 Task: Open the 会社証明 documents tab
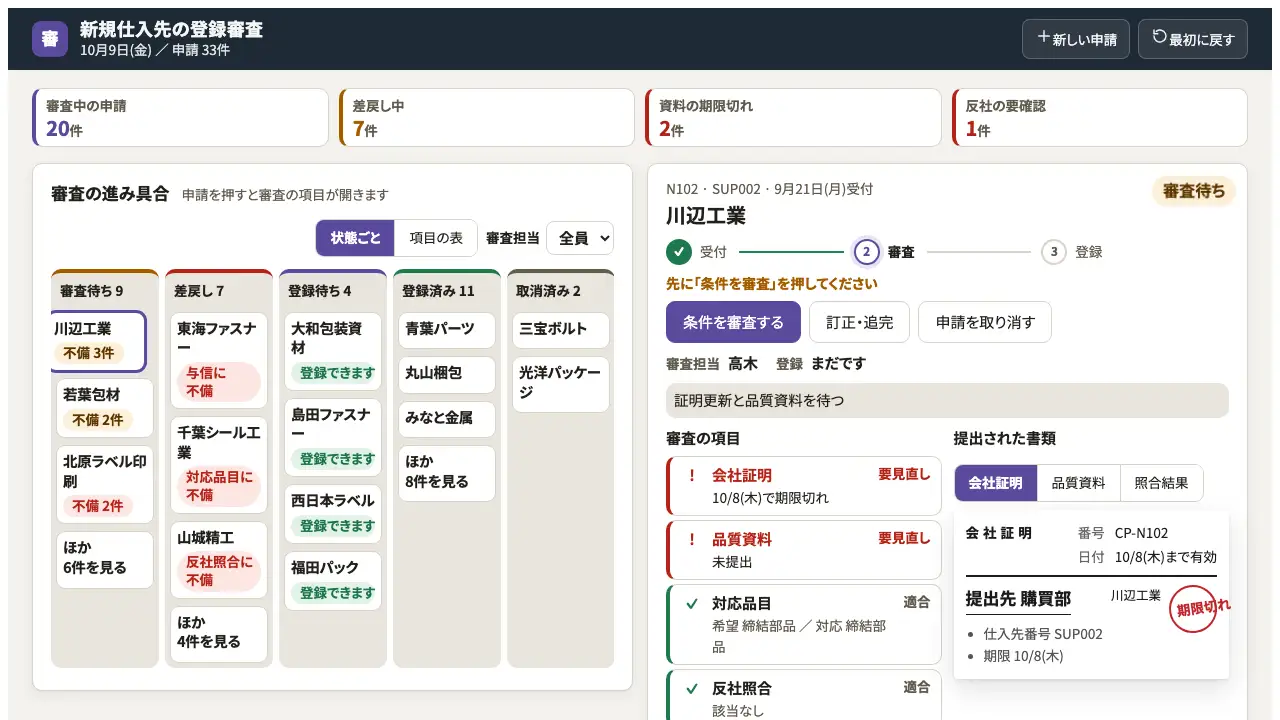tap(996, 483)
